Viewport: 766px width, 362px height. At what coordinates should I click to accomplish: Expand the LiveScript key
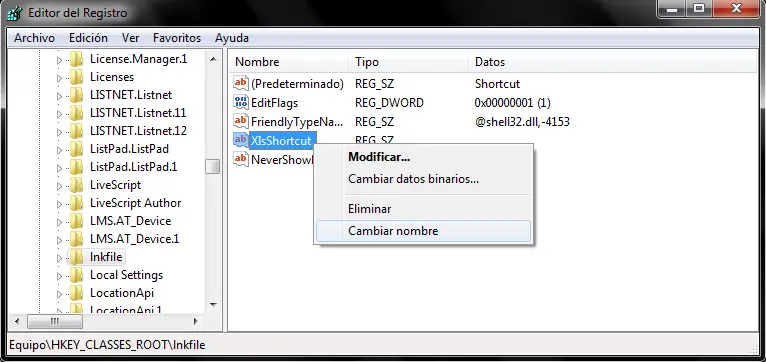[59, 186]
